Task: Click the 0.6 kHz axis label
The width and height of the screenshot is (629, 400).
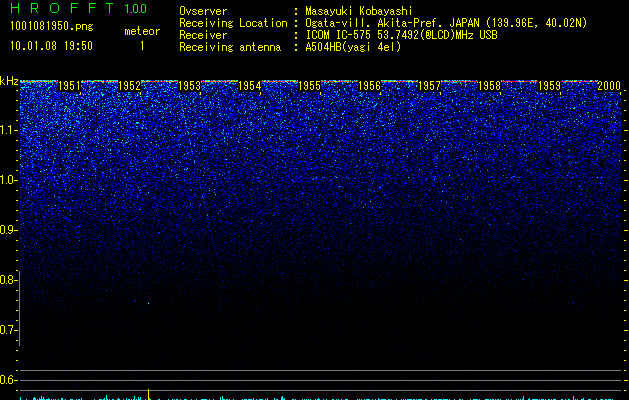Action: point(9,380)
